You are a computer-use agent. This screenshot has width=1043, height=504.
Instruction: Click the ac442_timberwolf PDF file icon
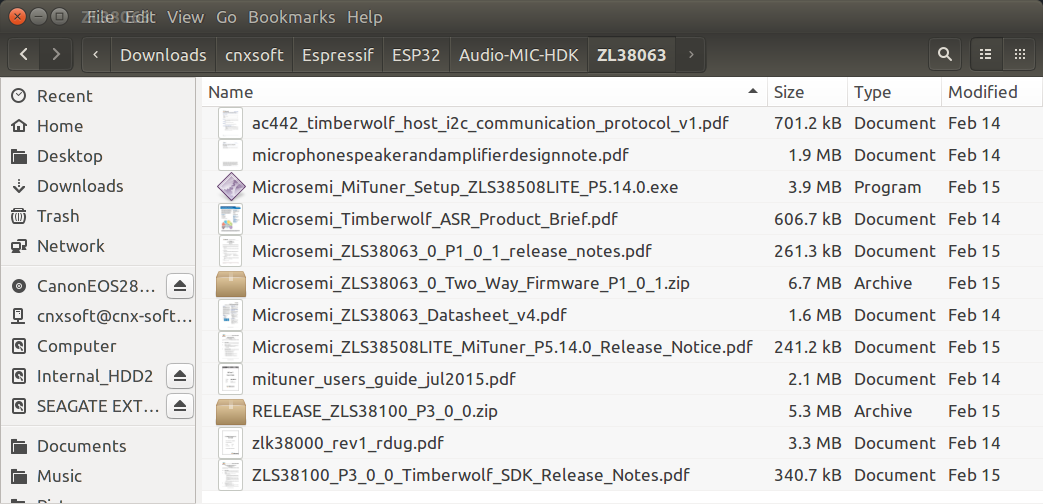[231, 123]
